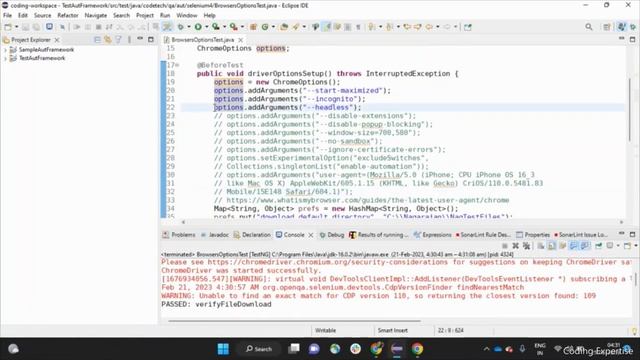The image size is (640, 360).
Task: Switch to the Debug view tab
Action: click(x=332, y=235)
